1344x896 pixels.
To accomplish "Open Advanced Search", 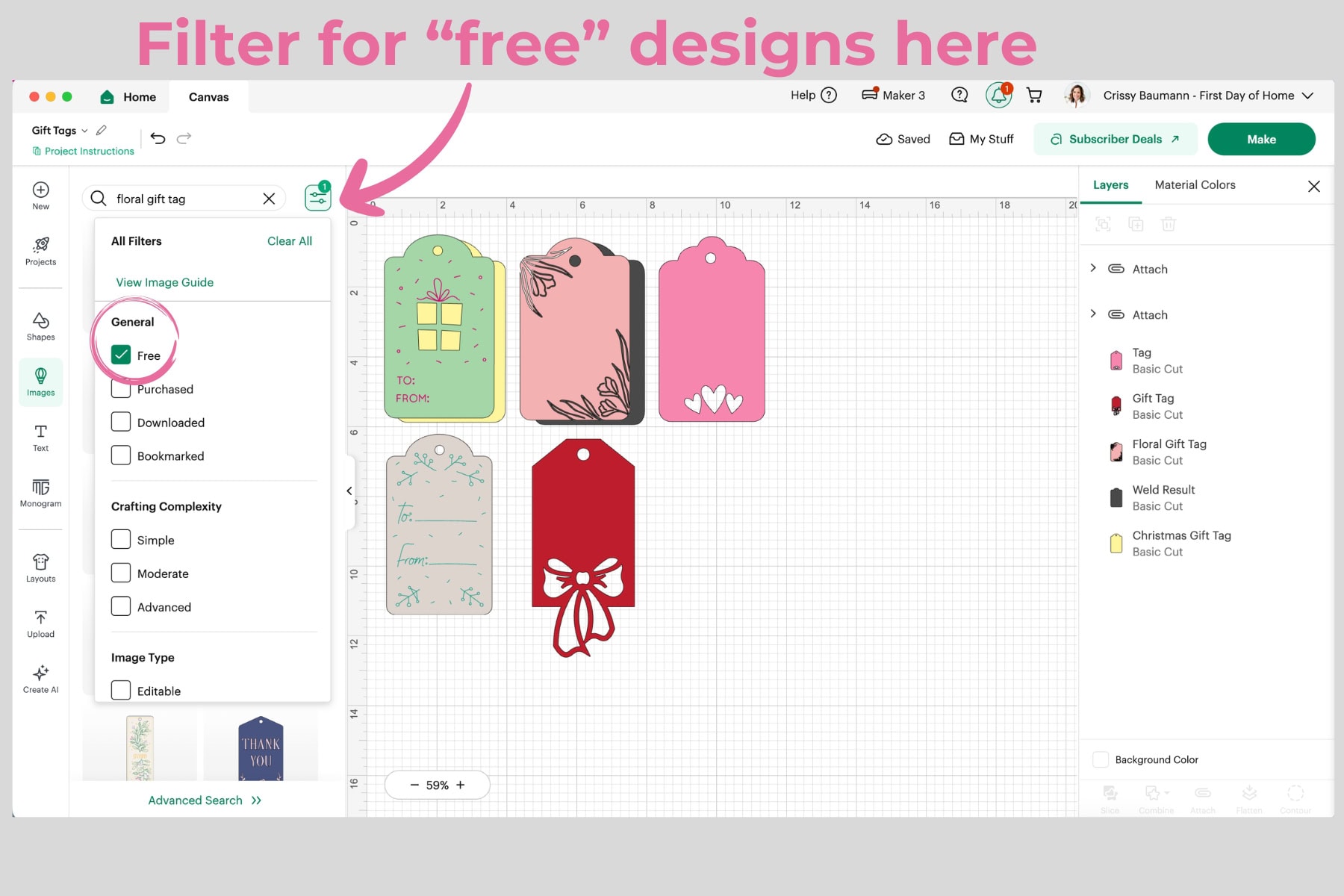I will 205,800.
